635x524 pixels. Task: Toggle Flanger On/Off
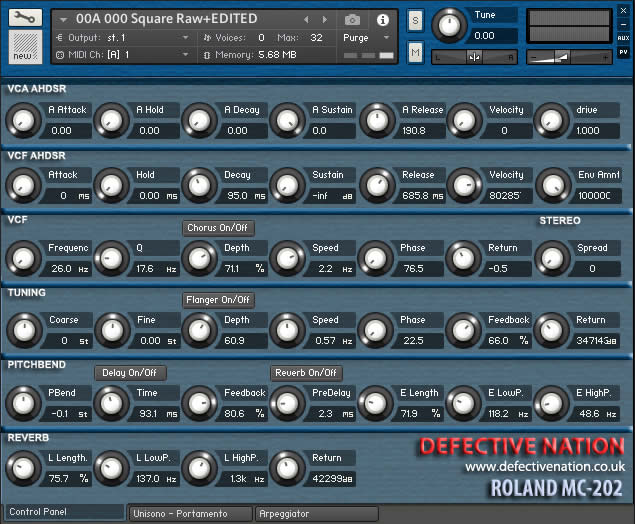(x=218, y=300)
